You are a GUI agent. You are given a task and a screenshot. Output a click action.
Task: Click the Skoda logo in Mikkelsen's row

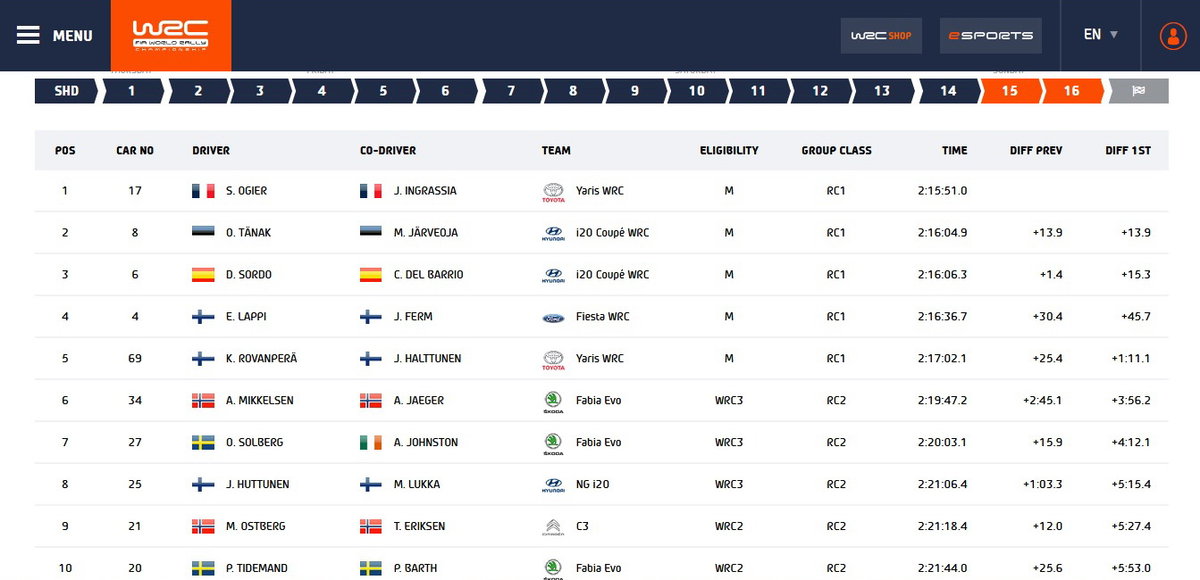[x=552, y=401]
